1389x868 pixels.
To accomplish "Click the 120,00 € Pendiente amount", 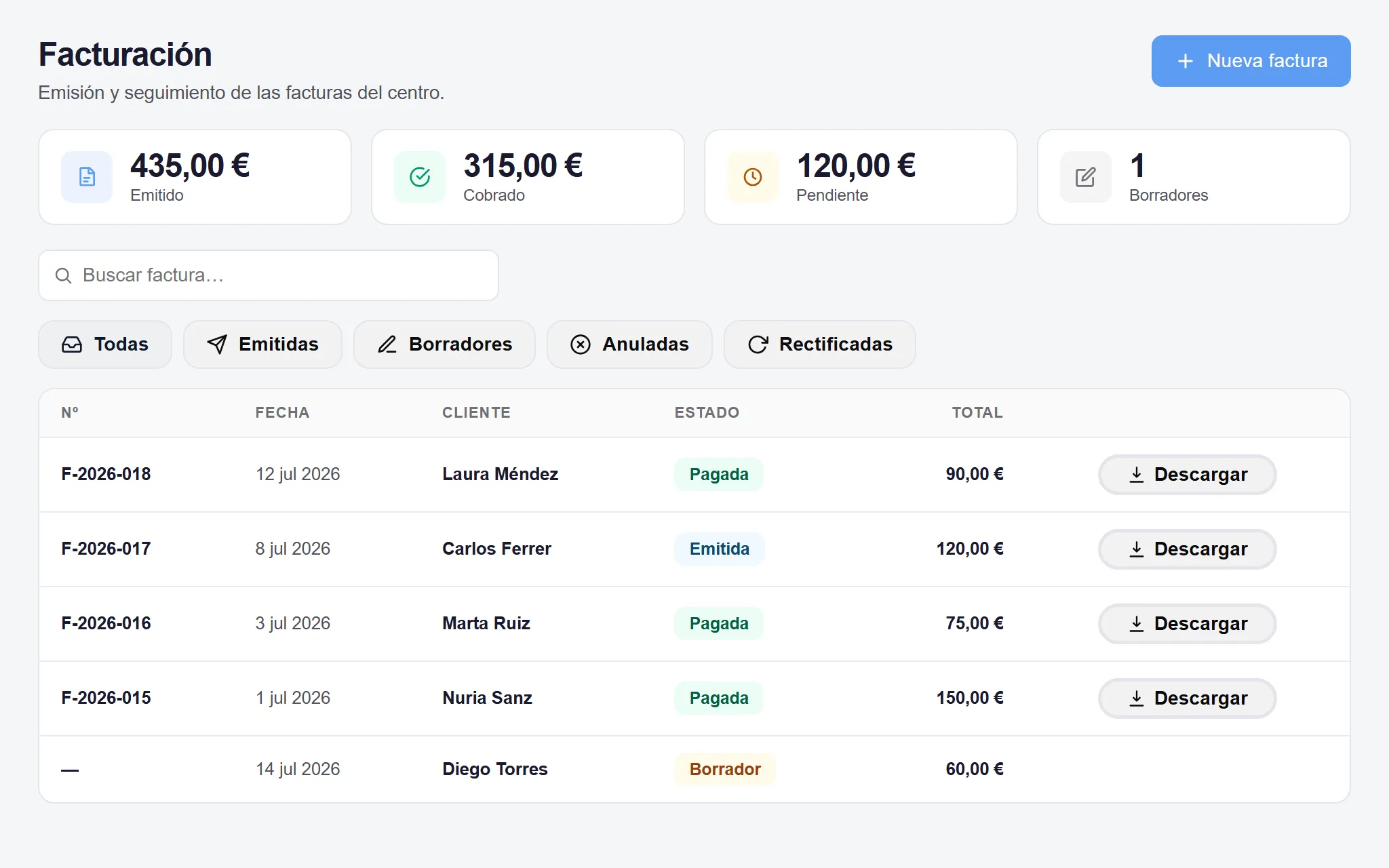I will tap(856, 165).
